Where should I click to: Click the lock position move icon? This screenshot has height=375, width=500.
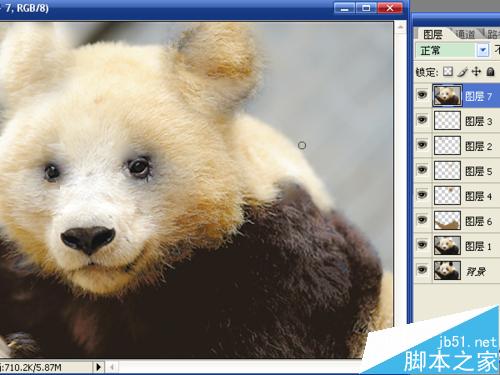click(x=477, y=71)
